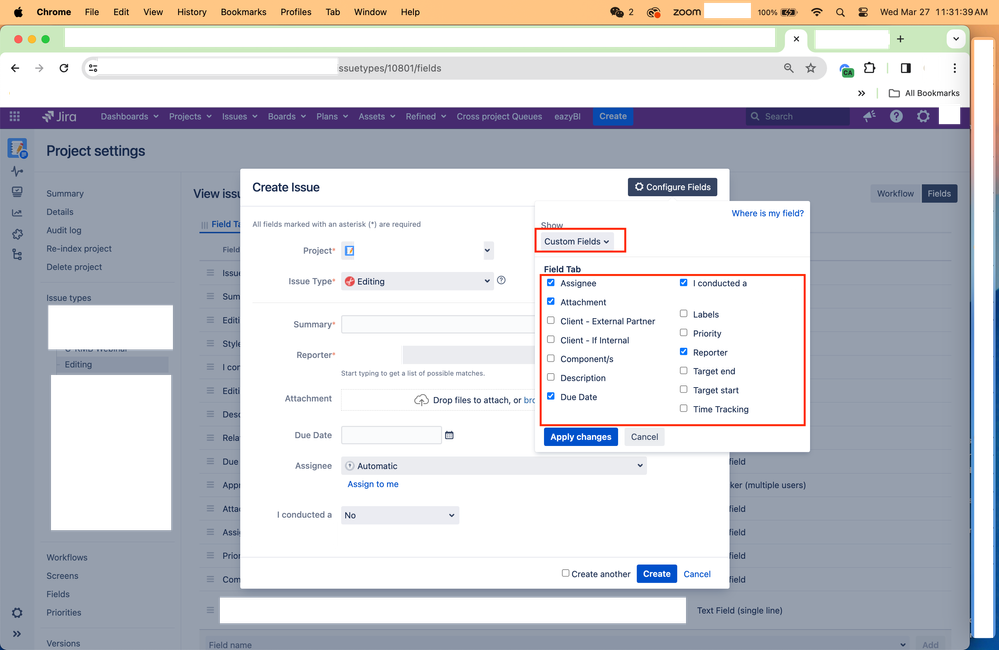Viewport: 999px width, 650px height.
Task: Open the reports chart icon in sidebar
Action: pyautogui.click(x=17, y=213)
